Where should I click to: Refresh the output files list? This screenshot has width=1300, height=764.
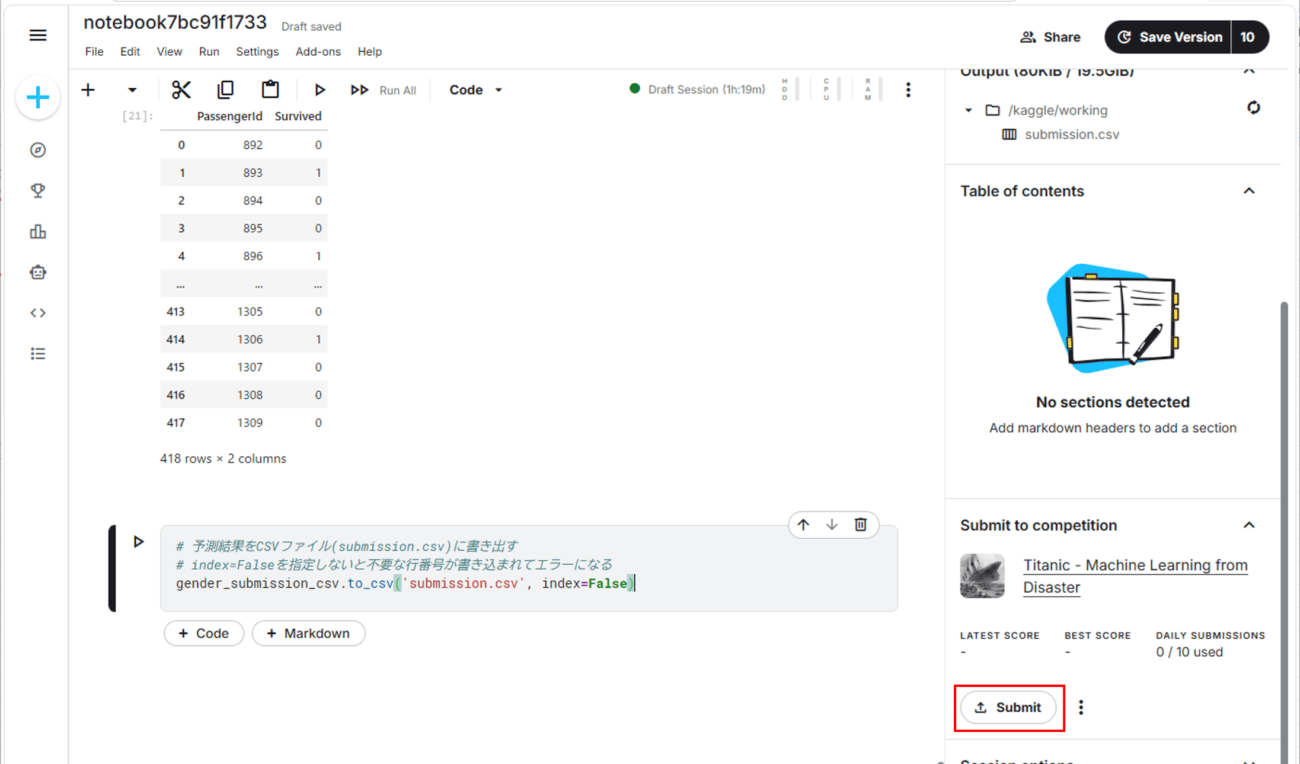(x=1253, y=108)
